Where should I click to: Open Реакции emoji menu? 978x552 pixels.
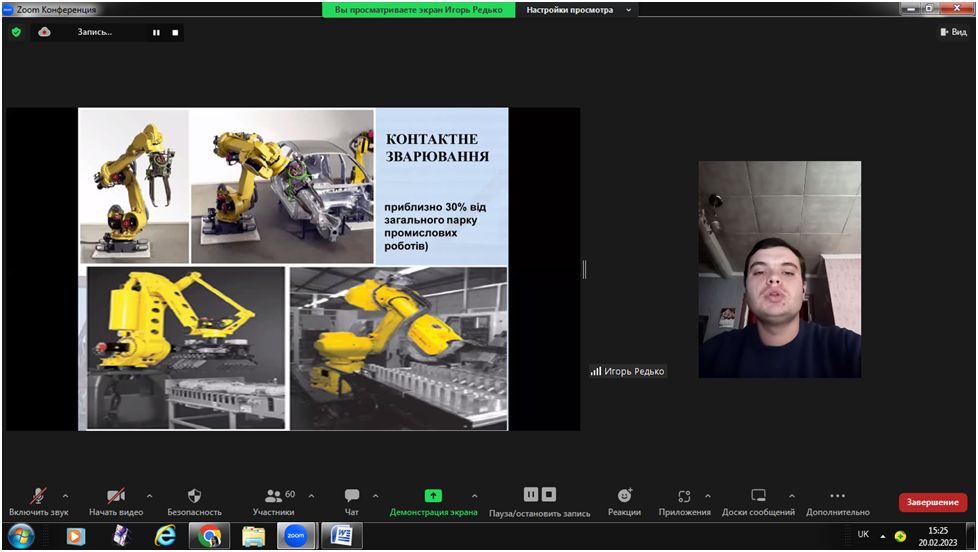click(x=624, y=502)
